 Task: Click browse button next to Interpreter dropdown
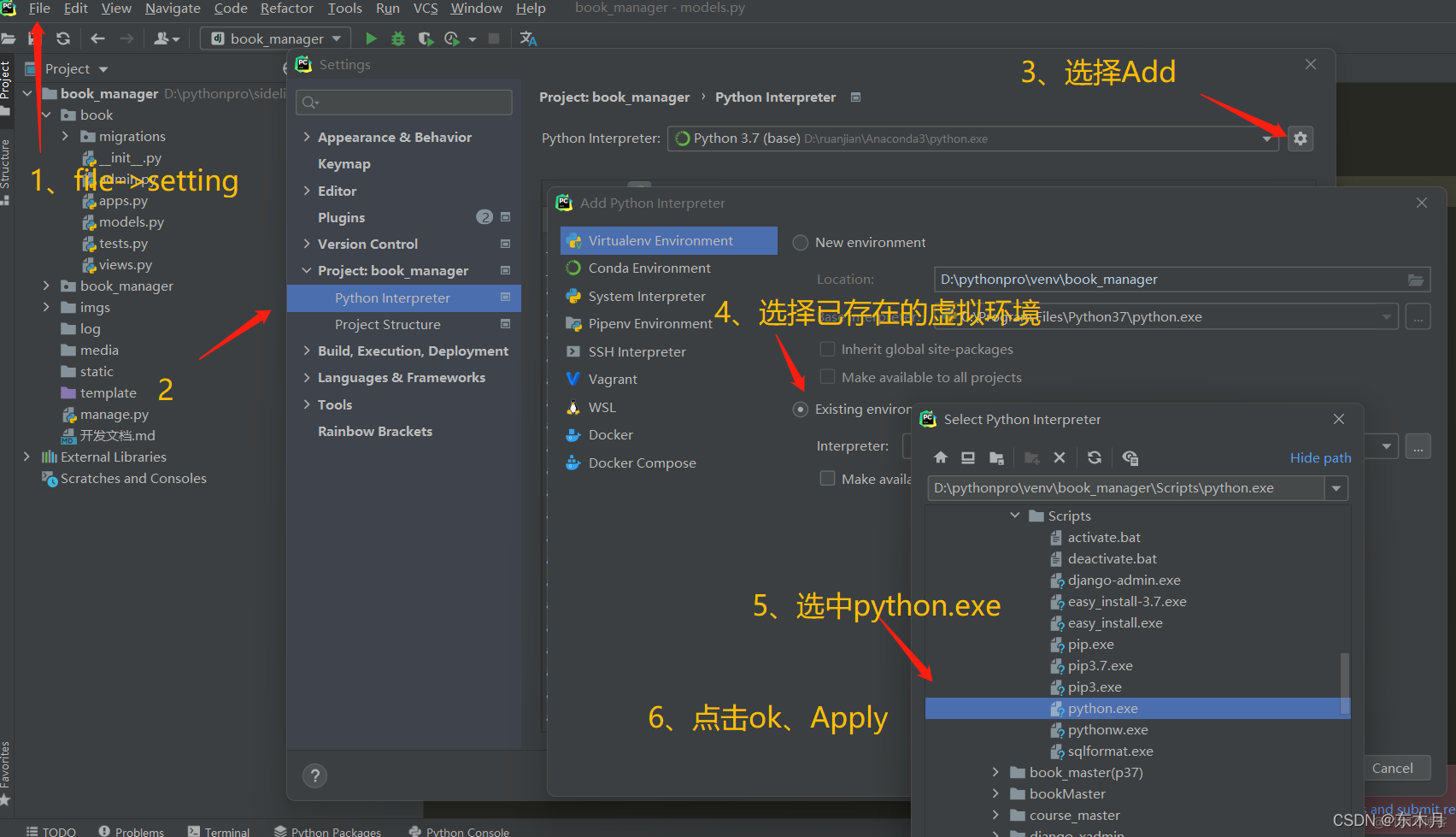click(x=1418, y=446)
